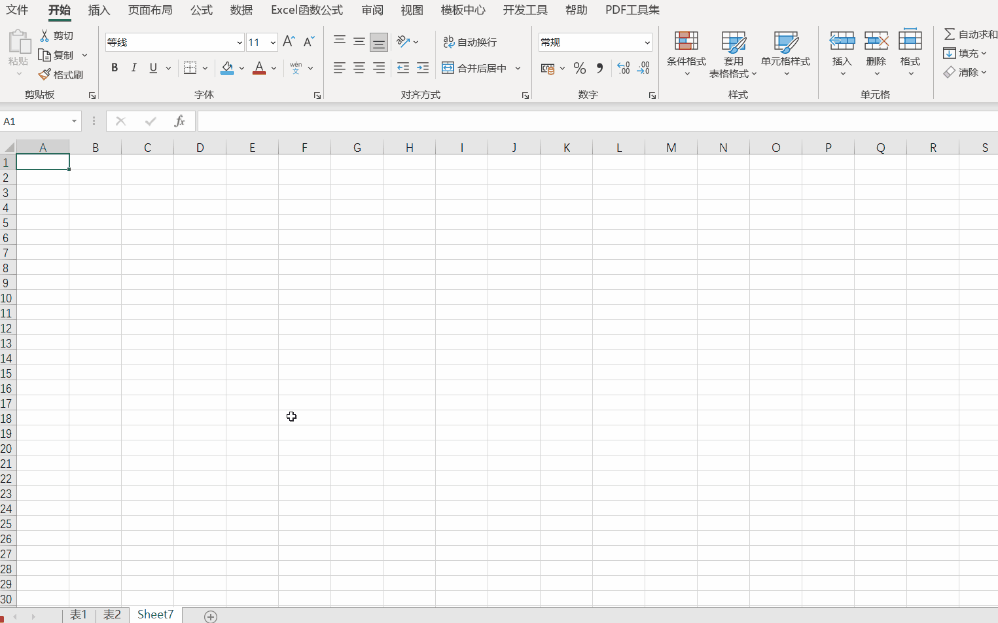Apply the borders icon
This screenshot has height=623, width=998.
coord(190,67)
